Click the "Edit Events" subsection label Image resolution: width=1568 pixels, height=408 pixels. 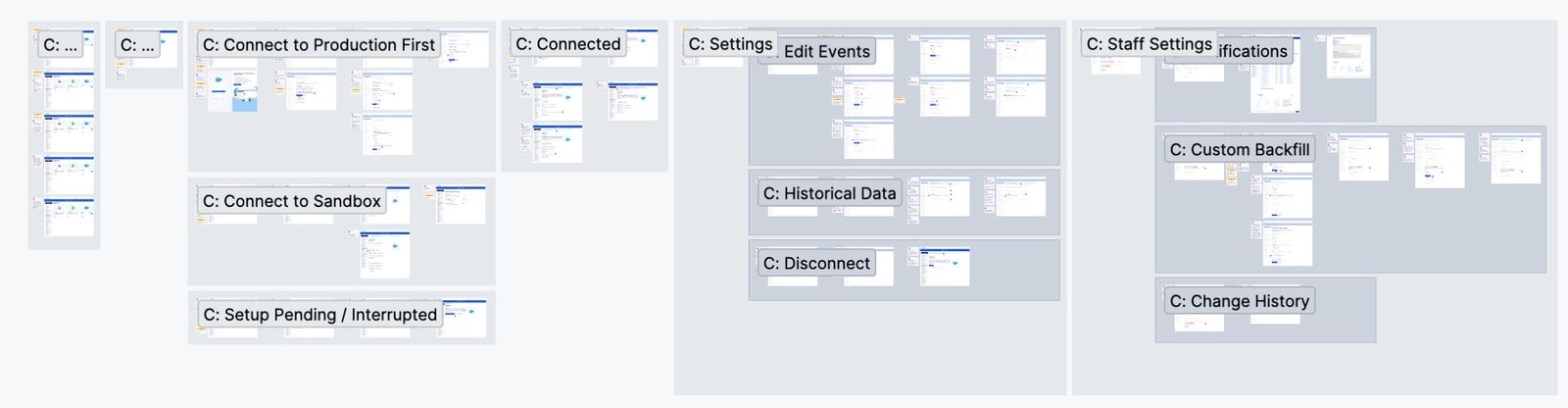826,52
